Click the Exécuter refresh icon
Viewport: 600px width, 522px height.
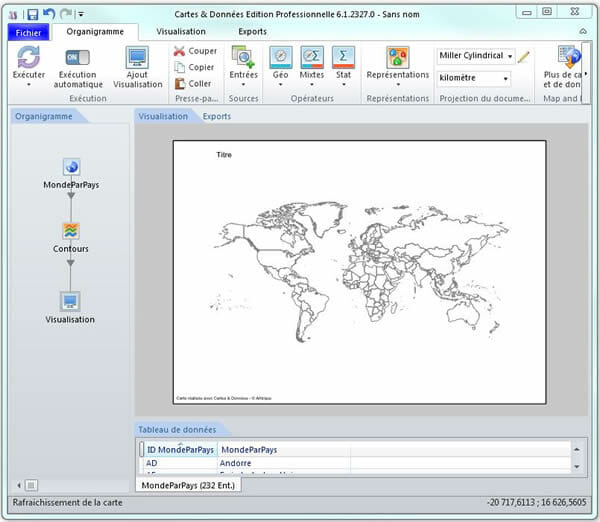(x=28, y=57)
